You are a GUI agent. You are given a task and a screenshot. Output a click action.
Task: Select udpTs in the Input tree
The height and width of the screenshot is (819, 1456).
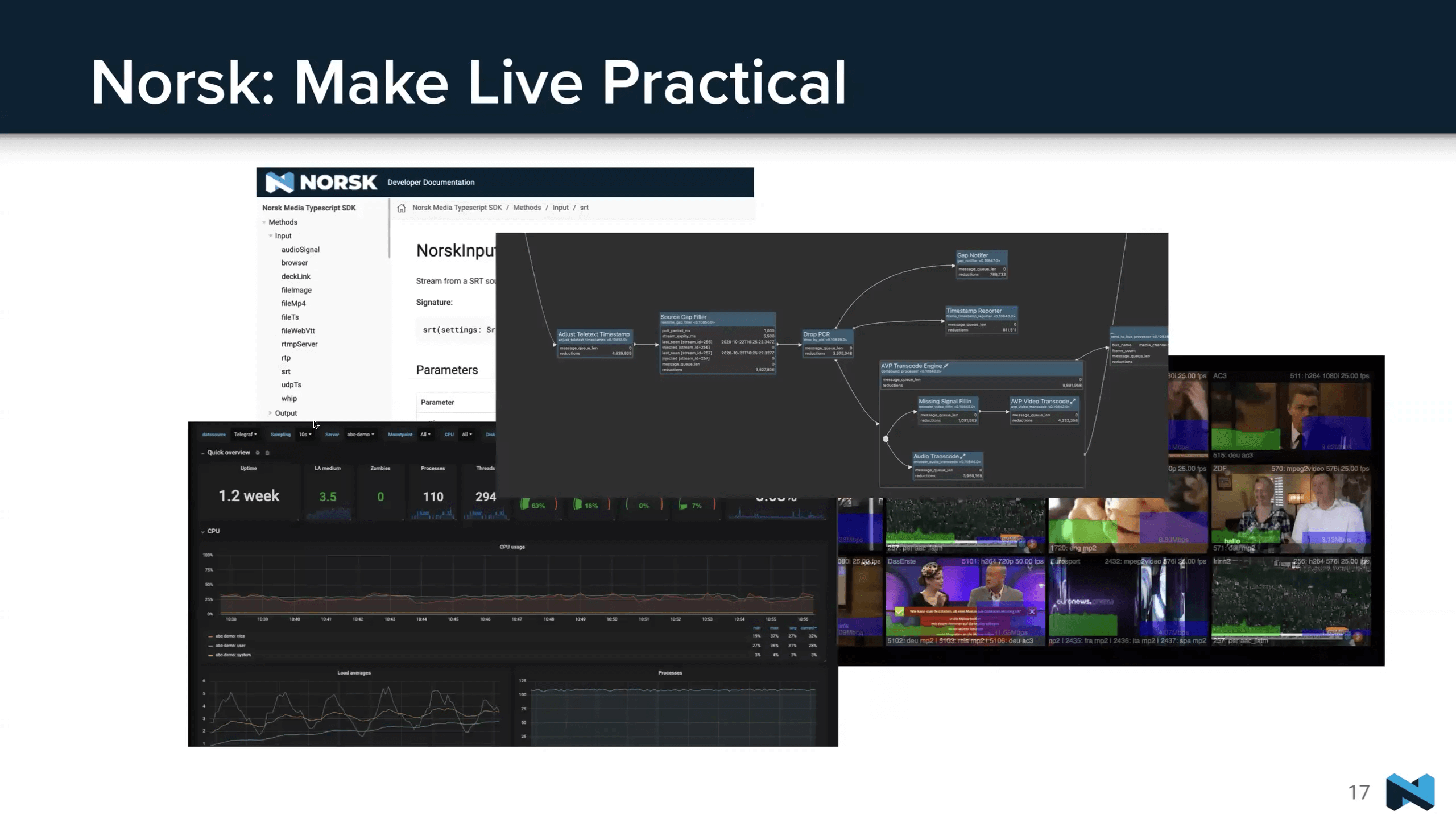coord(291,385)
